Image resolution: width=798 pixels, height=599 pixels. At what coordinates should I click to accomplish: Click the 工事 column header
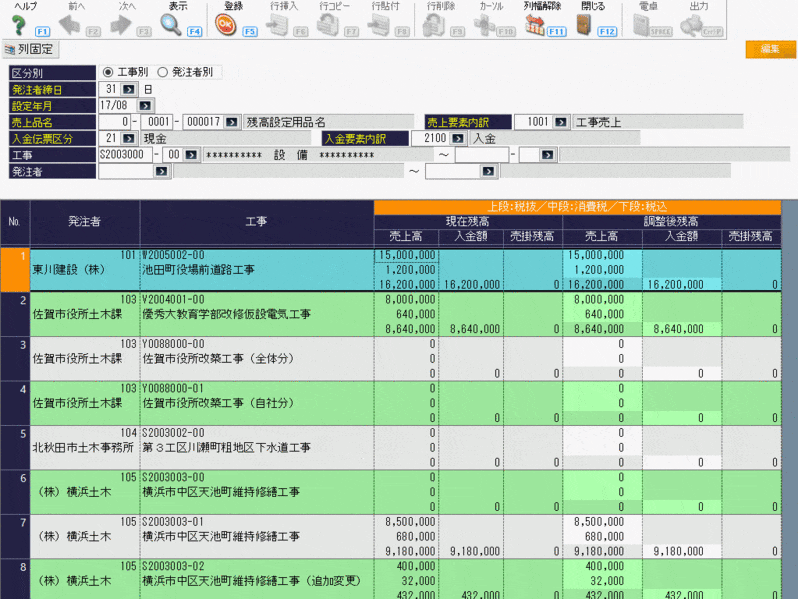[x=256, y=222]
